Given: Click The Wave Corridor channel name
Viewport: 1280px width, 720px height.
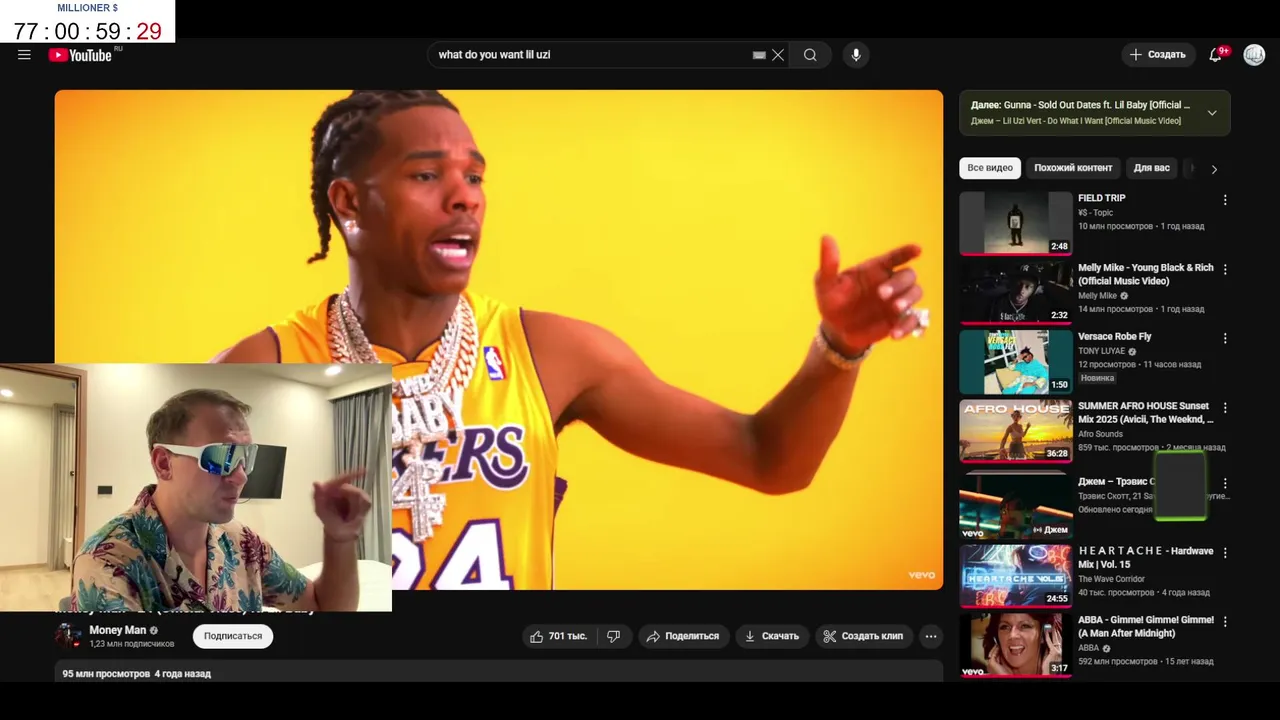Looking at the screenshot, I should pyautogui.click(x=1111, y=579).
